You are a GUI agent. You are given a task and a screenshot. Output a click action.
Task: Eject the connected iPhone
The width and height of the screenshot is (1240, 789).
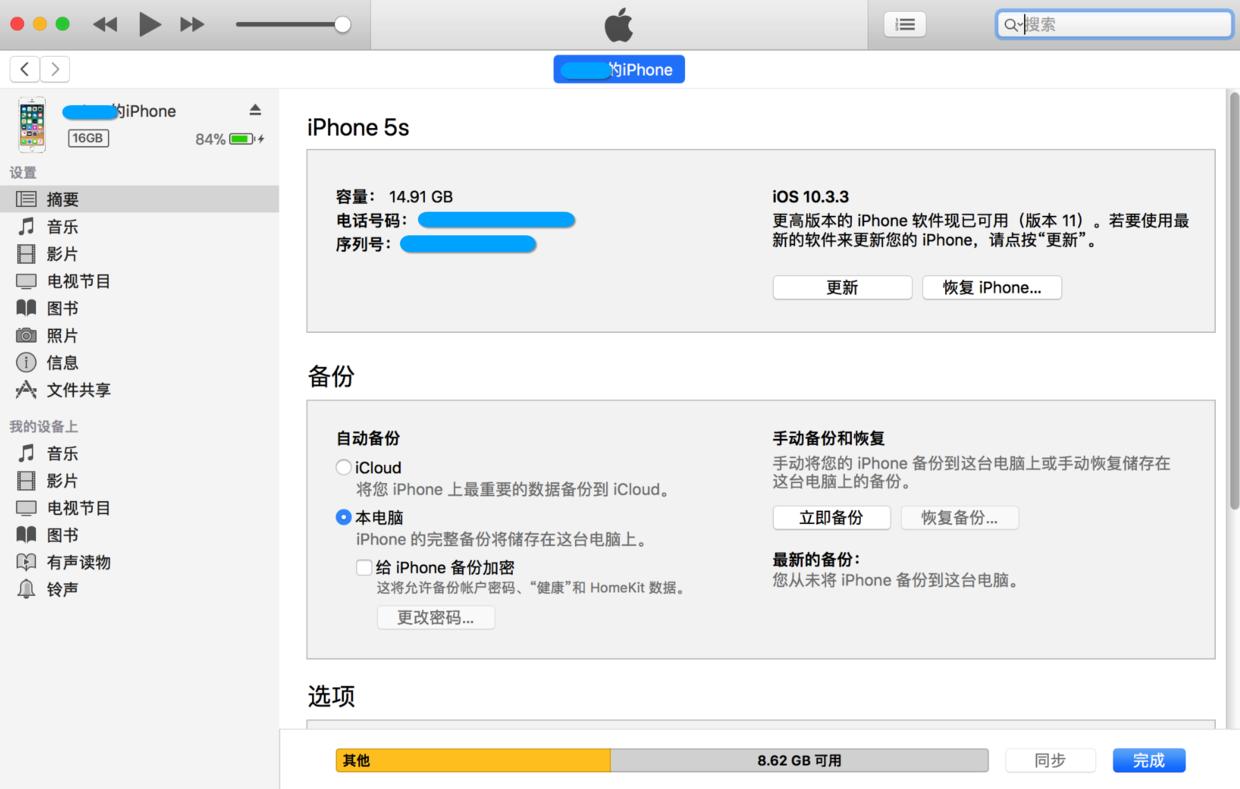(x=256, y=111)
